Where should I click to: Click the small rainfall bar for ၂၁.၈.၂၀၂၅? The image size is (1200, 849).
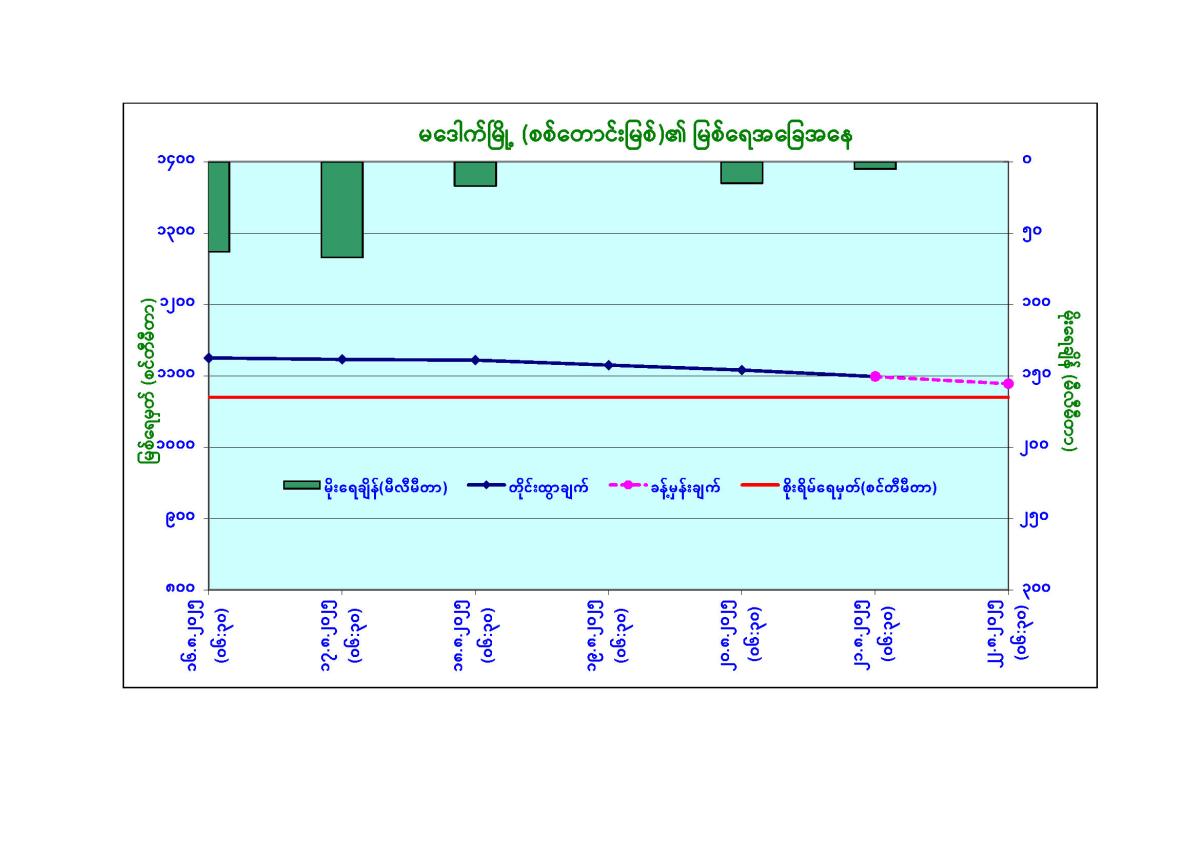tap(875, 165)
